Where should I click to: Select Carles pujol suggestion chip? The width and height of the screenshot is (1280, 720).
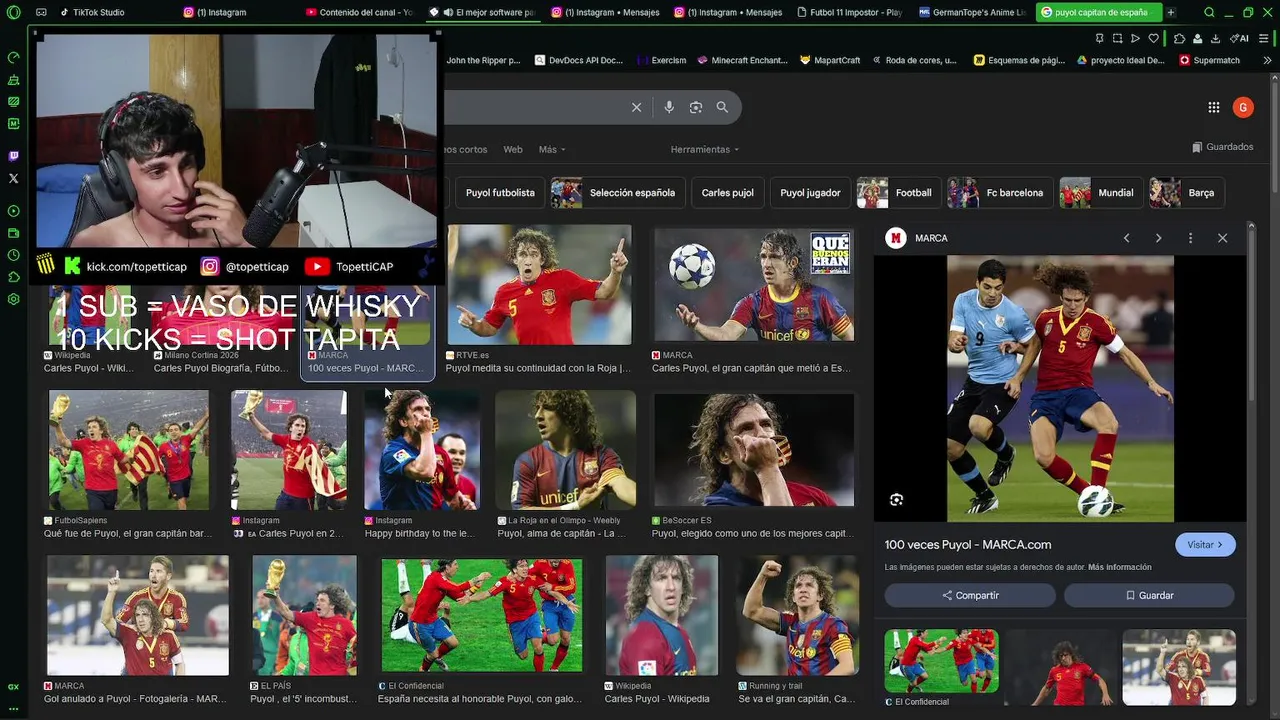727,193
